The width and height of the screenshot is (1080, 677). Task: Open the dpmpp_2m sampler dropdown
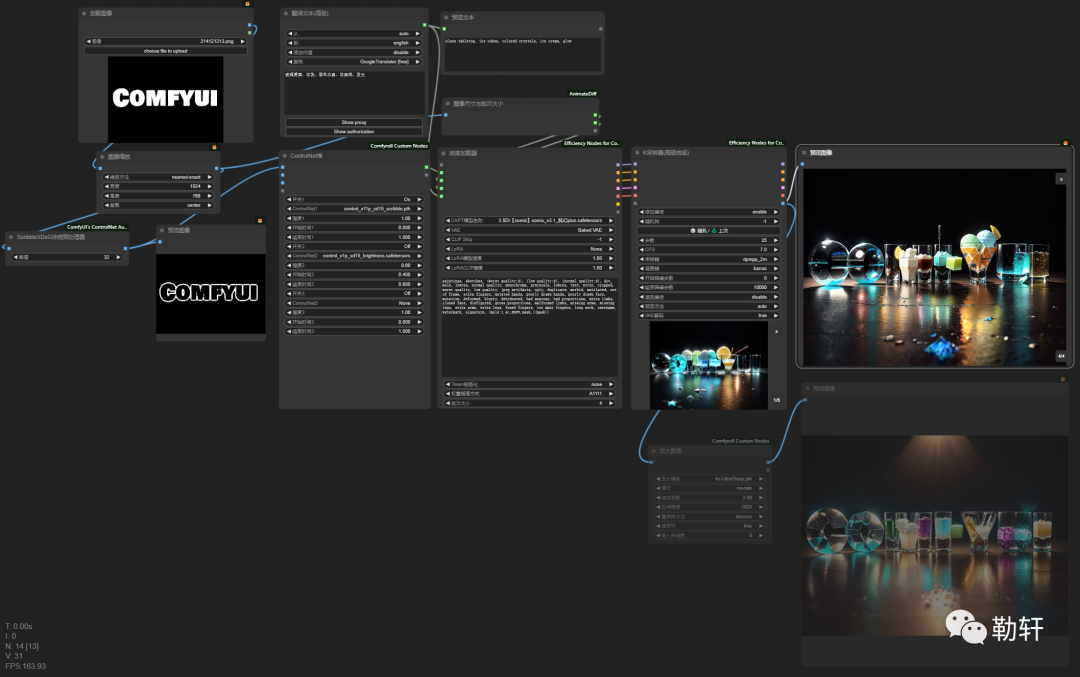tap(709, 259)
